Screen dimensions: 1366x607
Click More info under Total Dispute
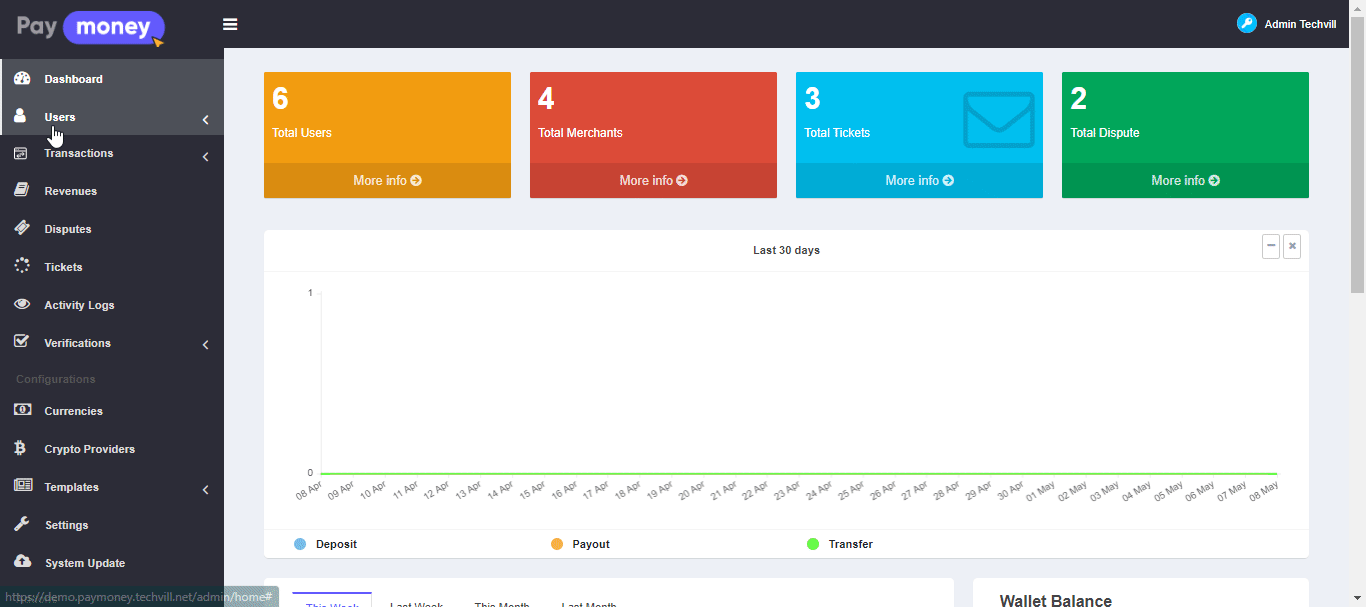point(1185,181)
